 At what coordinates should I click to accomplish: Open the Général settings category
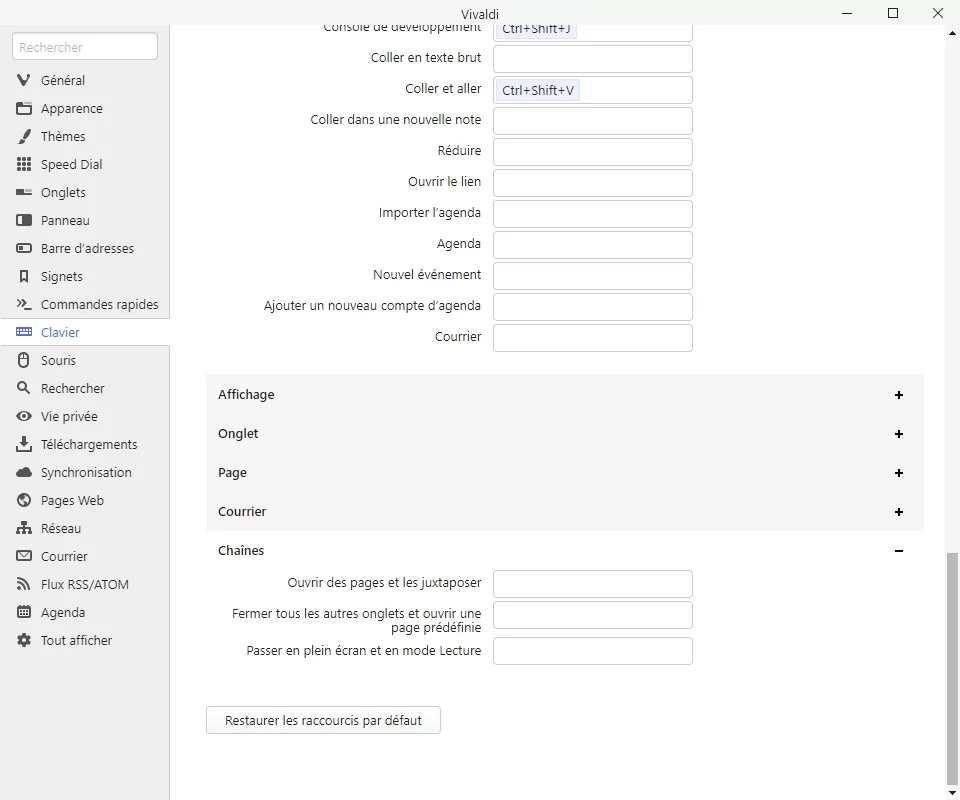point(85,80)
